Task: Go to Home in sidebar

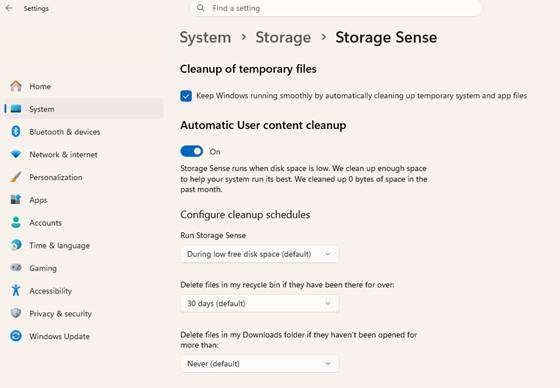Action: point(40,86)
